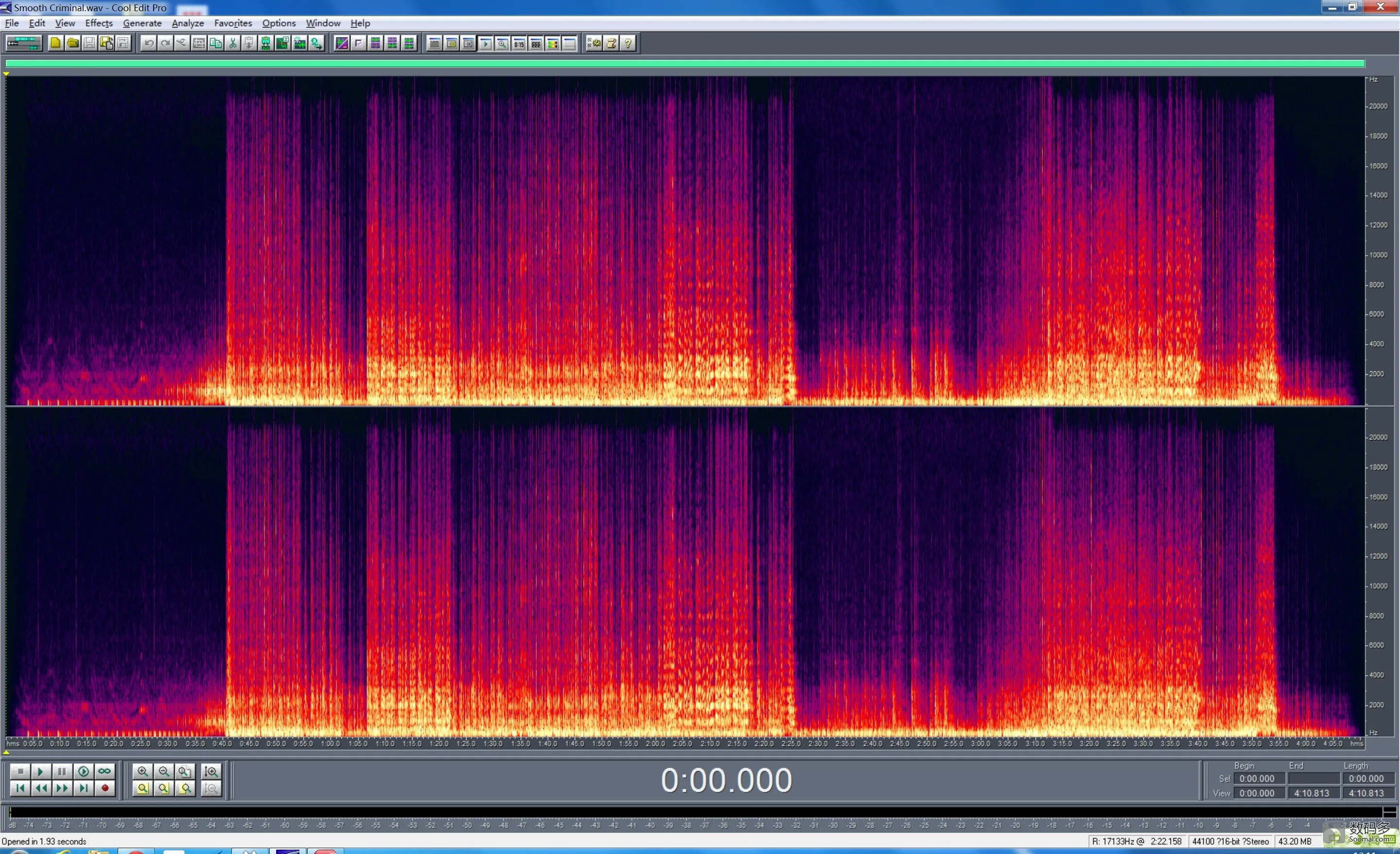Click the Convert Sample Type icon

coord(316,43)
